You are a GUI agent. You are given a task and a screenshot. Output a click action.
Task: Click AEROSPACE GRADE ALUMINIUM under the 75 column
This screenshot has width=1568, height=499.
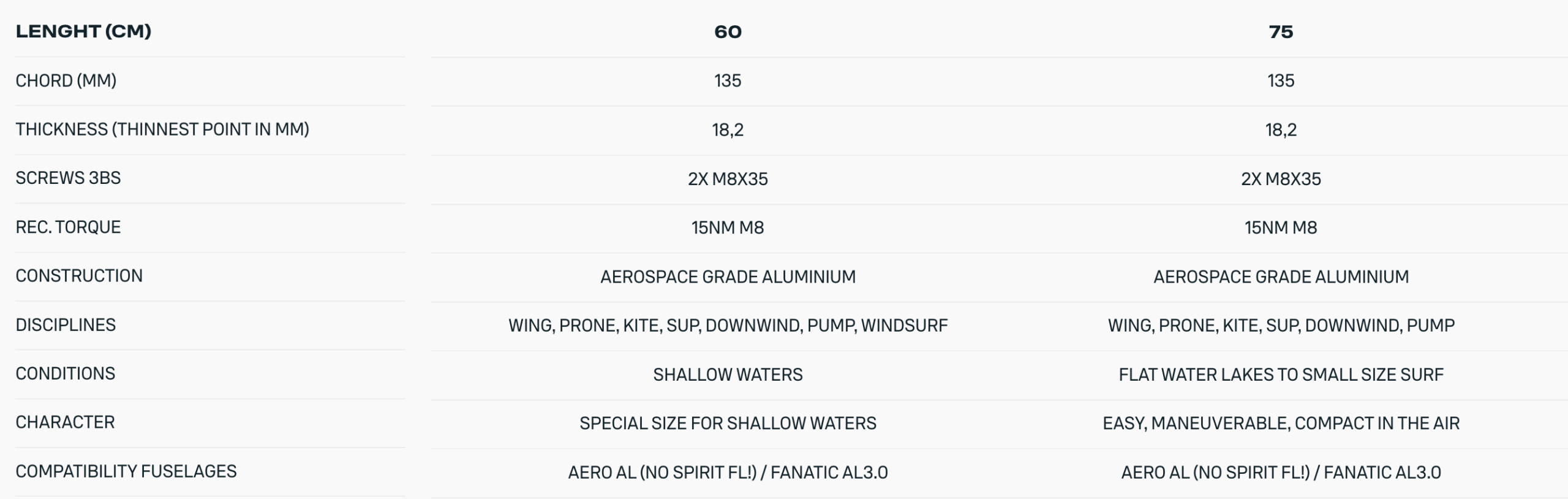[x=1281, y=277]
